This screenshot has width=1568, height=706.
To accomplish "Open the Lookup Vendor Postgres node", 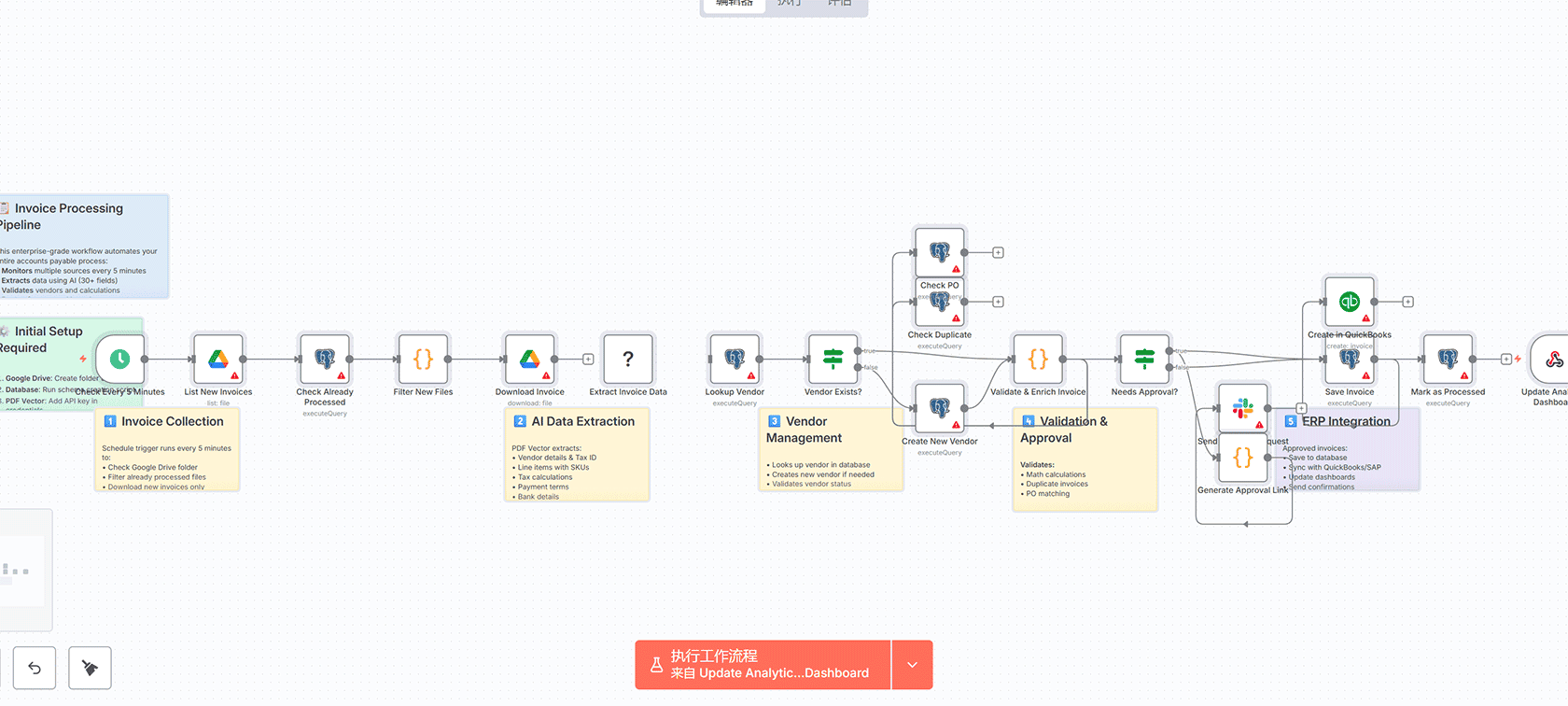I will pos(735,359).
